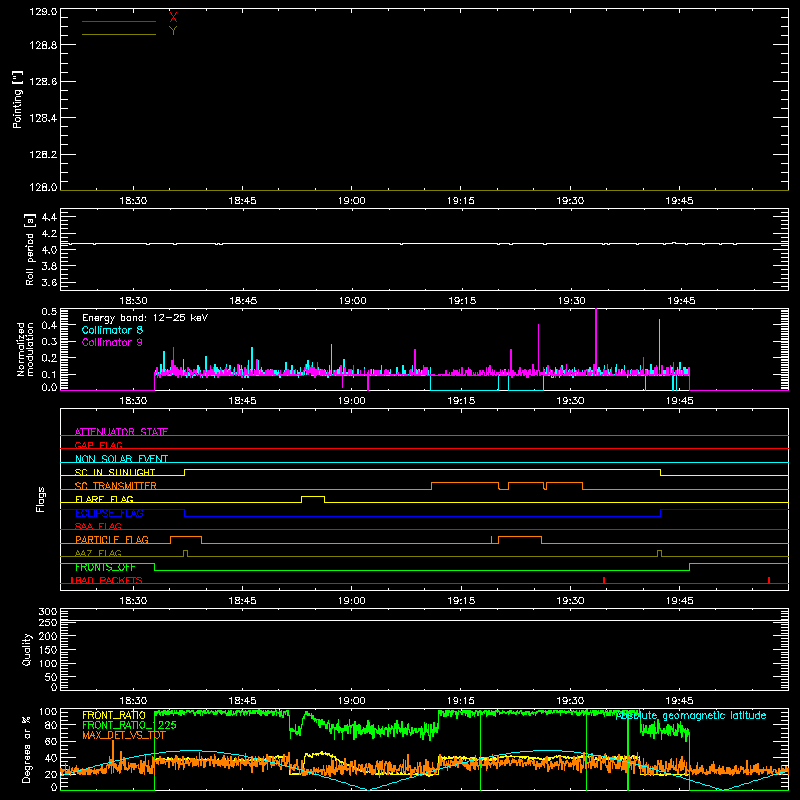Image resolution: width=800 pixels, height=800 pixels.
Task: Click 19:45 time label under Quality plot
Action: [x=679, y=701]
